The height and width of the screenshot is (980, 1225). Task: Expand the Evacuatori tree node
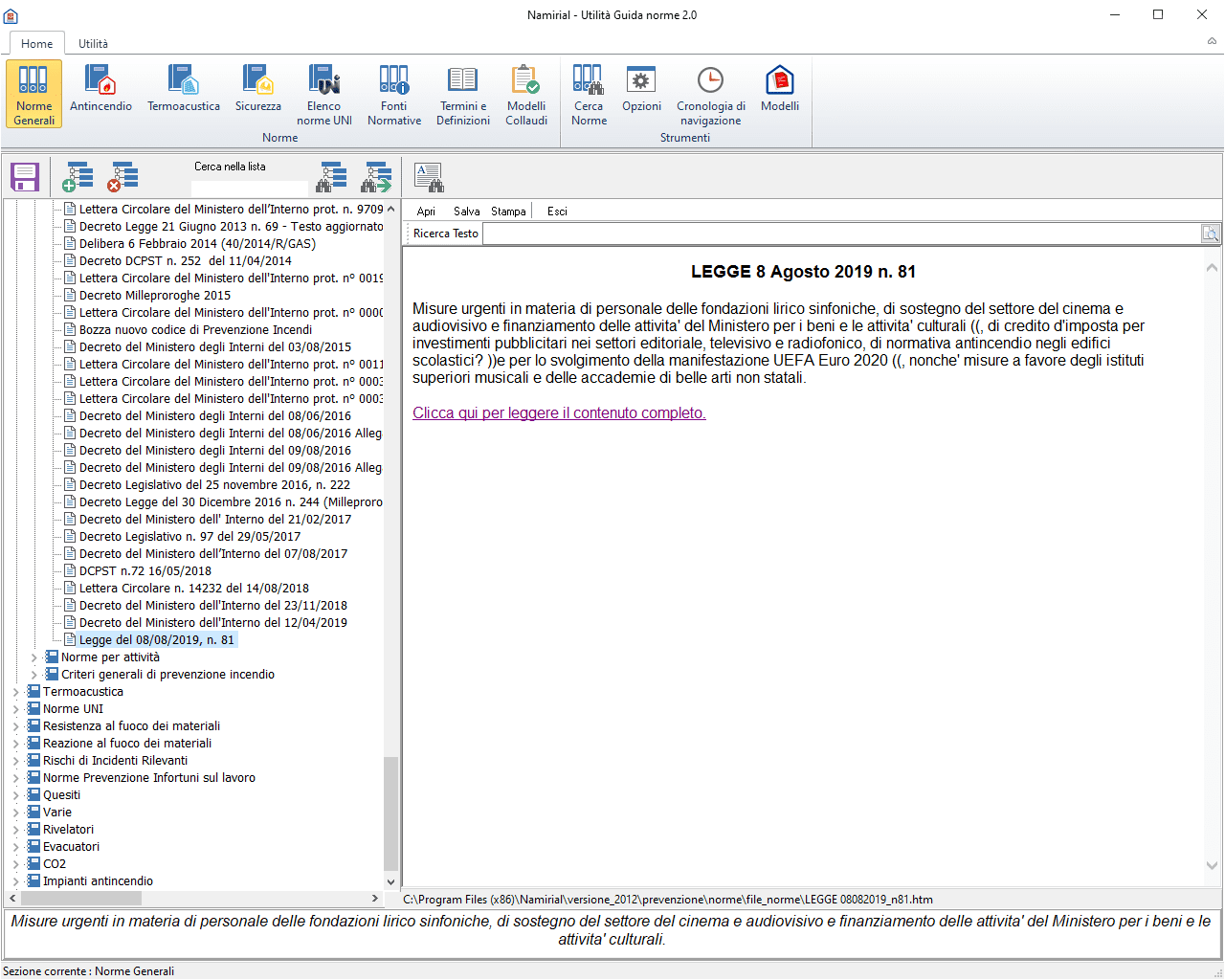[15, 847]
